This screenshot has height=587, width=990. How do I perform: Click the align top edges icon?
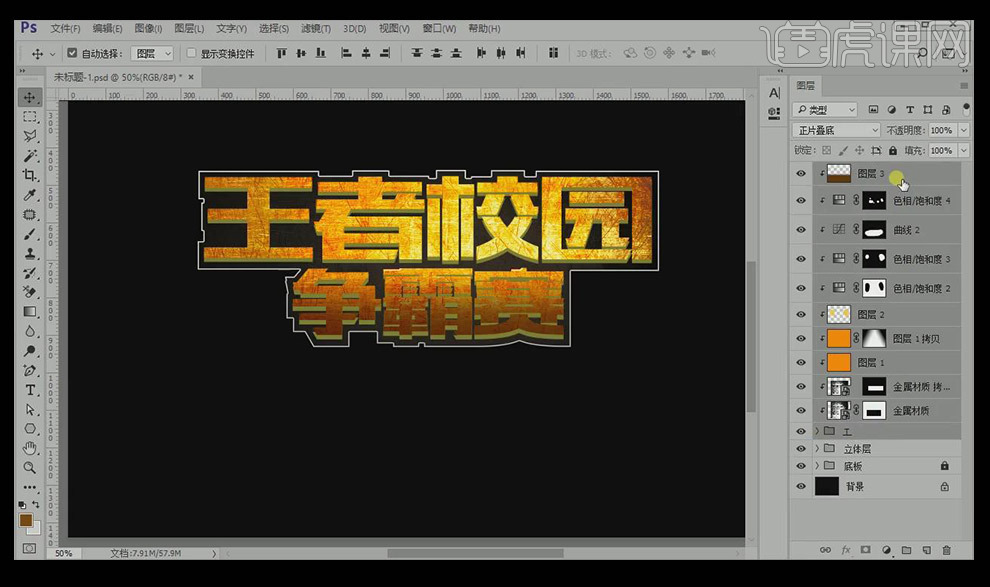282,54
